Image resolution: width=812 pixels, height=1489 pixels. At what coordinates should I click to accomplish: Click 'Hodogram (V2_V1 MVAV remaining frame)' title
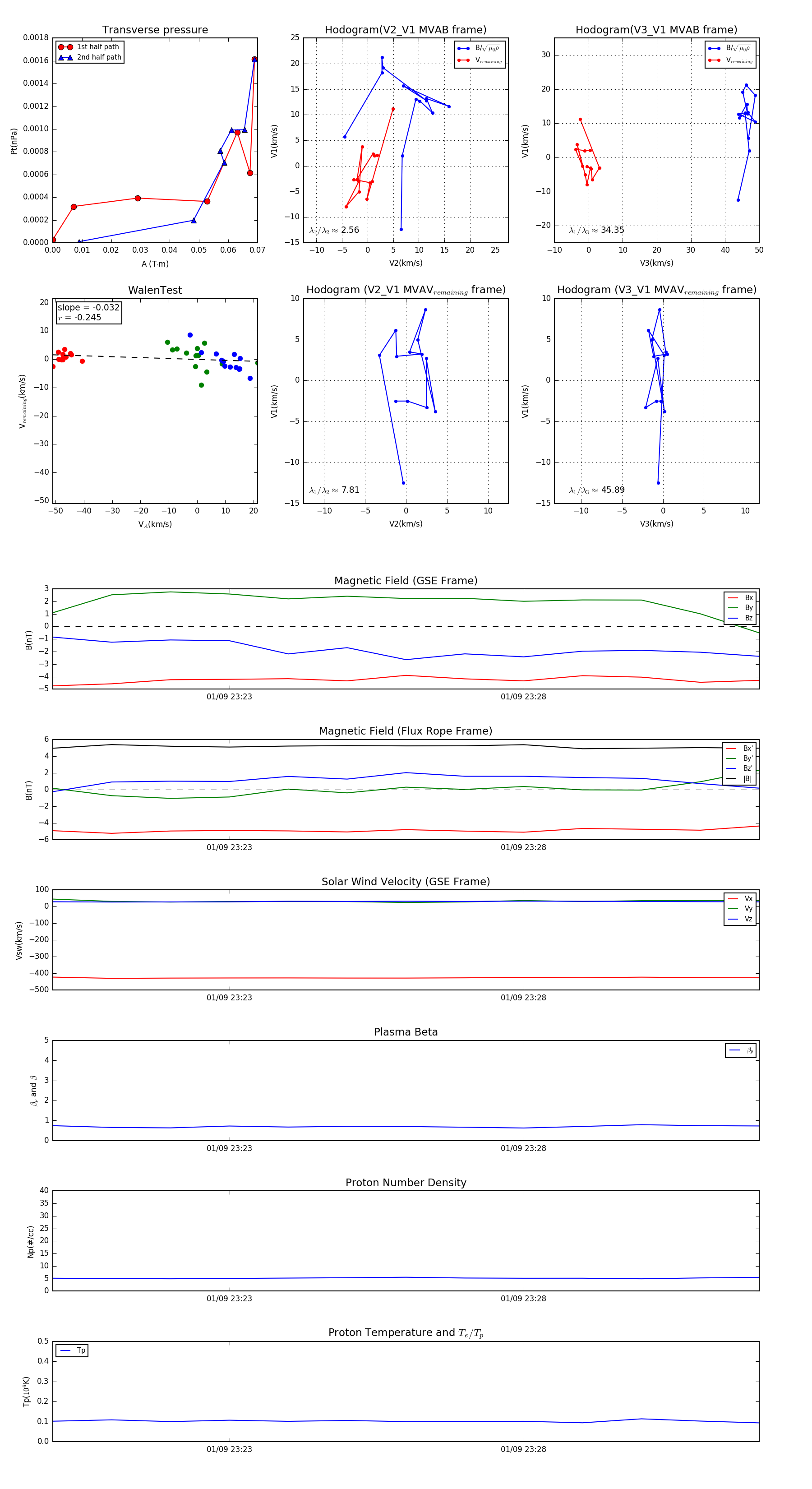pos(406,290)
